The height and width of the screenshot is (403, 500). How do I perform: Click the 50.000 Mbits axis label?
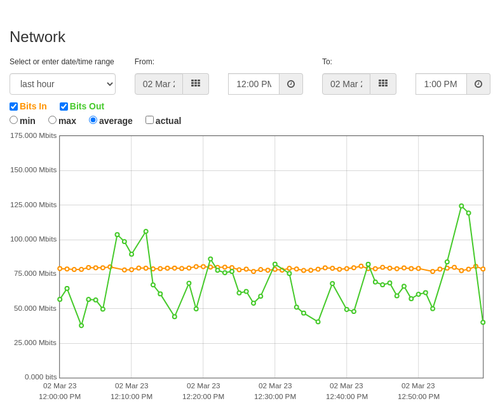click(x=35, y=308)
